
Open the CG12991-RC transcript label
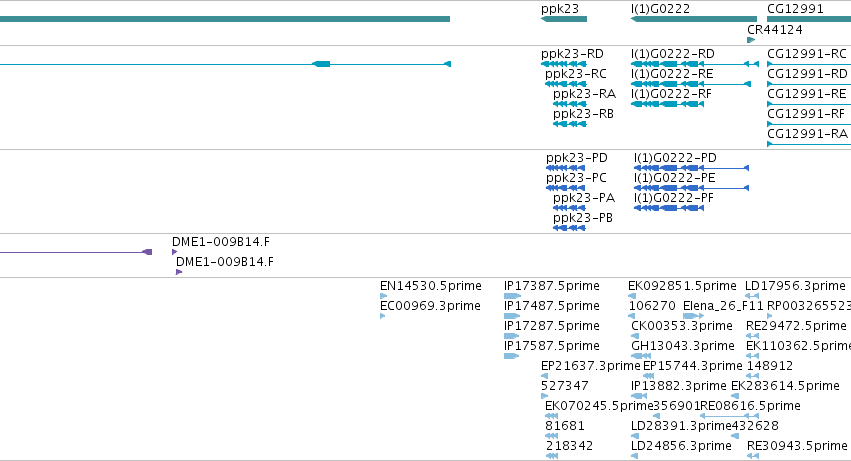pyautogui.click(x=806, y=54)
